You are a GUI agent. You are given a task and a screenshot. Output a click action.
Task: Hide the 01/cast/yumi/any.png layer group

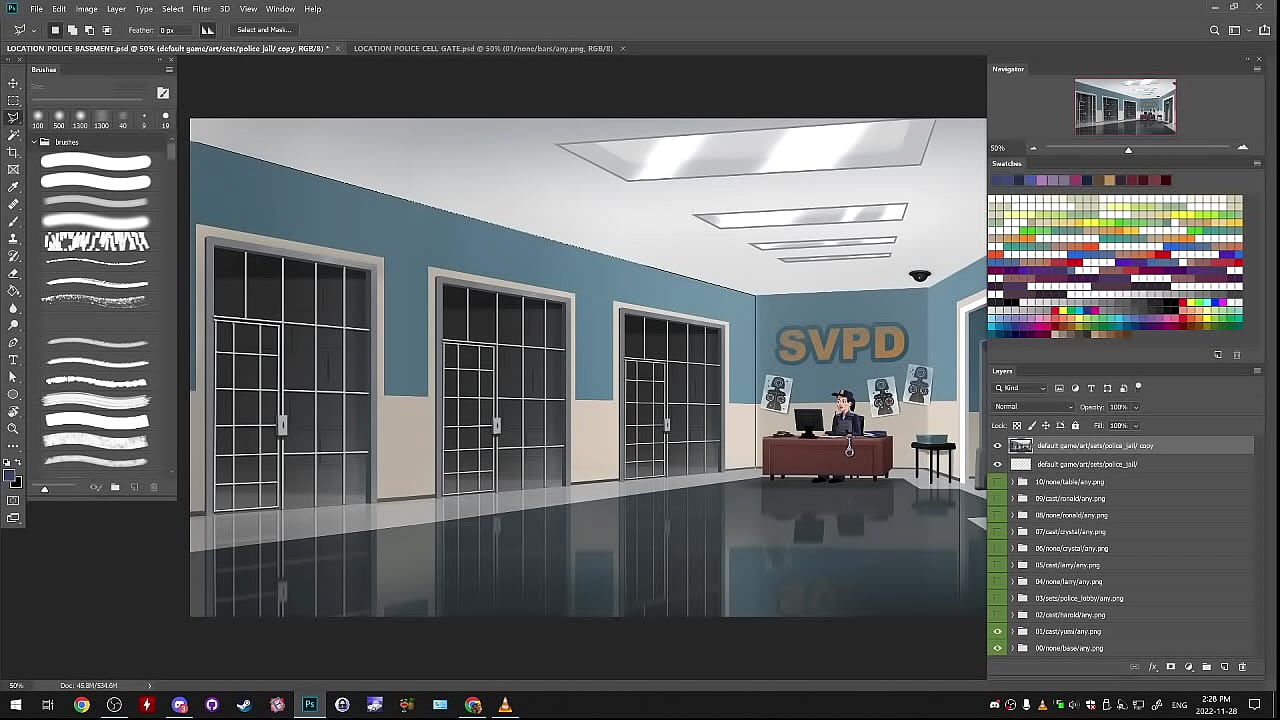(997, 632)
